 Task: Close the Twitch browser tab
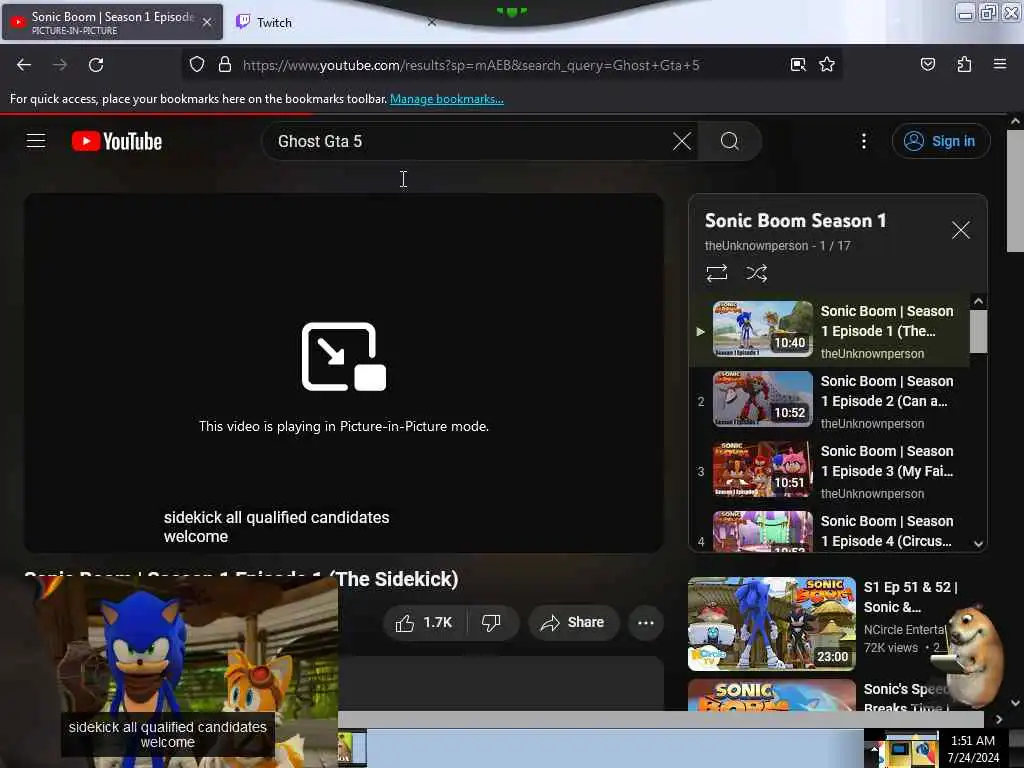432,22
